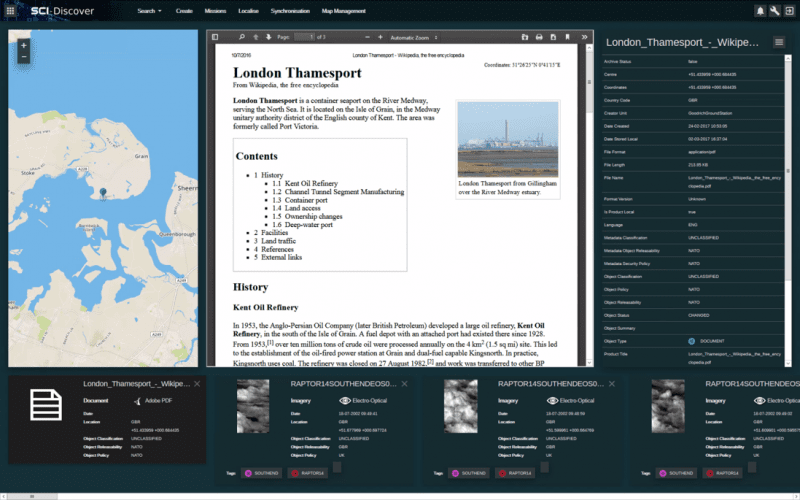
Task: Zoom out on the map
Action: tap(23, 57)
